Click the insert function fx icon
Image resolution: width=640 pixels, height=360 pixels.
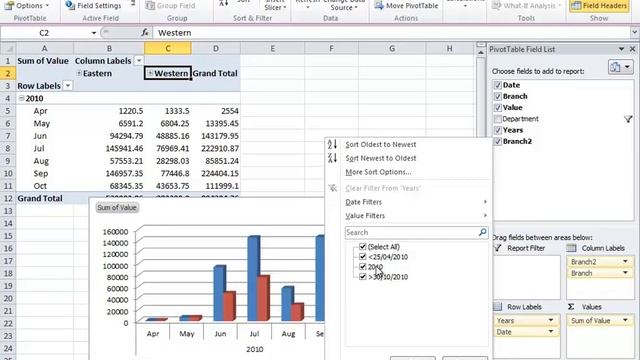point(145,33)
